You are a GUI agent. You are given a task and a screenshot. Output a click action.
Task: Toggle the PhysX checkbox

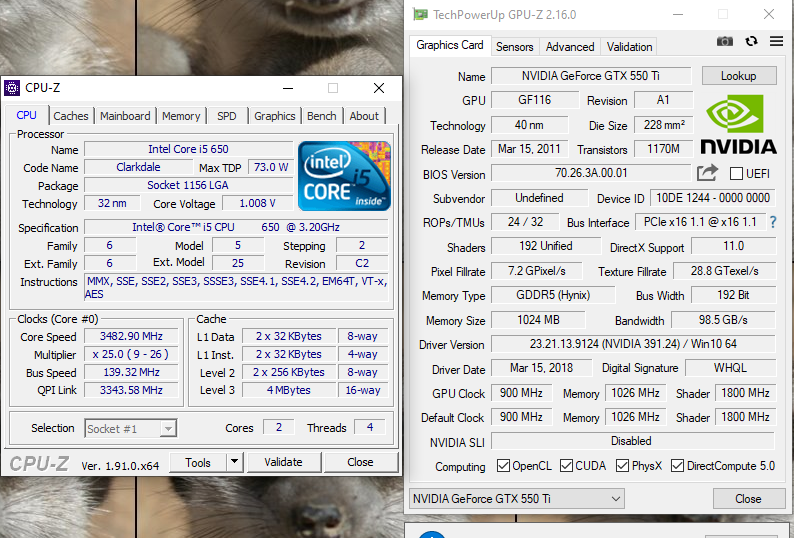[x=622, y=466]
